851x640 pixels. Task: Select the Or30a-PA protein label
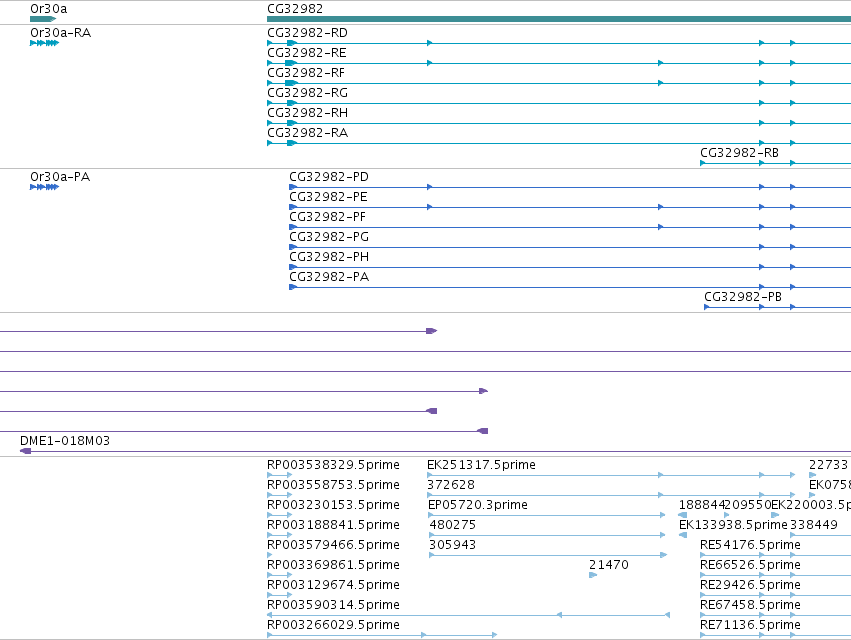(x=60, y=177)
